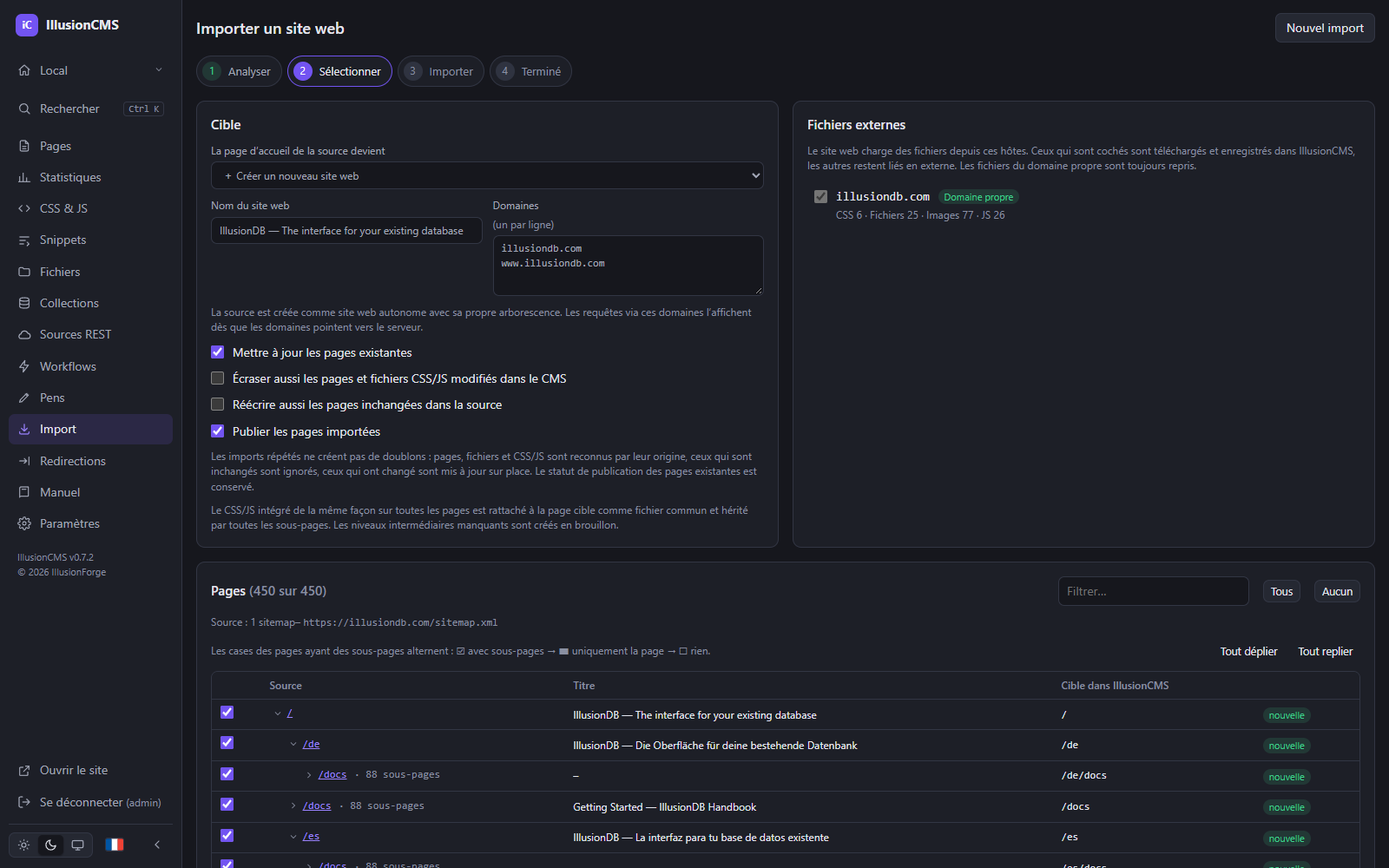Viewport: 1389px width, 868px height.
Task: Select step 2 Sélectionner
Action: point(339,71)
